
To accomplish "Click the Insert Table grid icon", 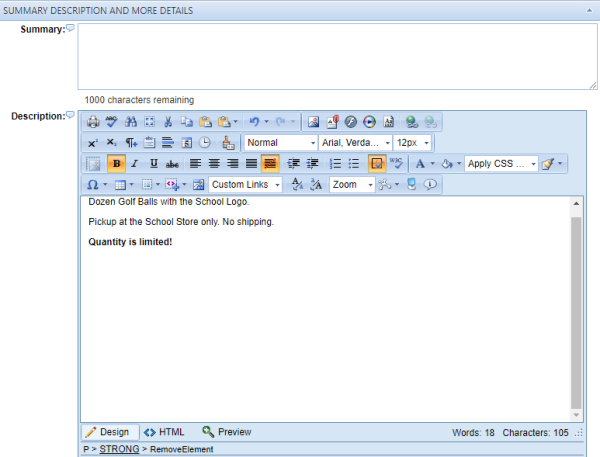I will (x=120, y=184).
